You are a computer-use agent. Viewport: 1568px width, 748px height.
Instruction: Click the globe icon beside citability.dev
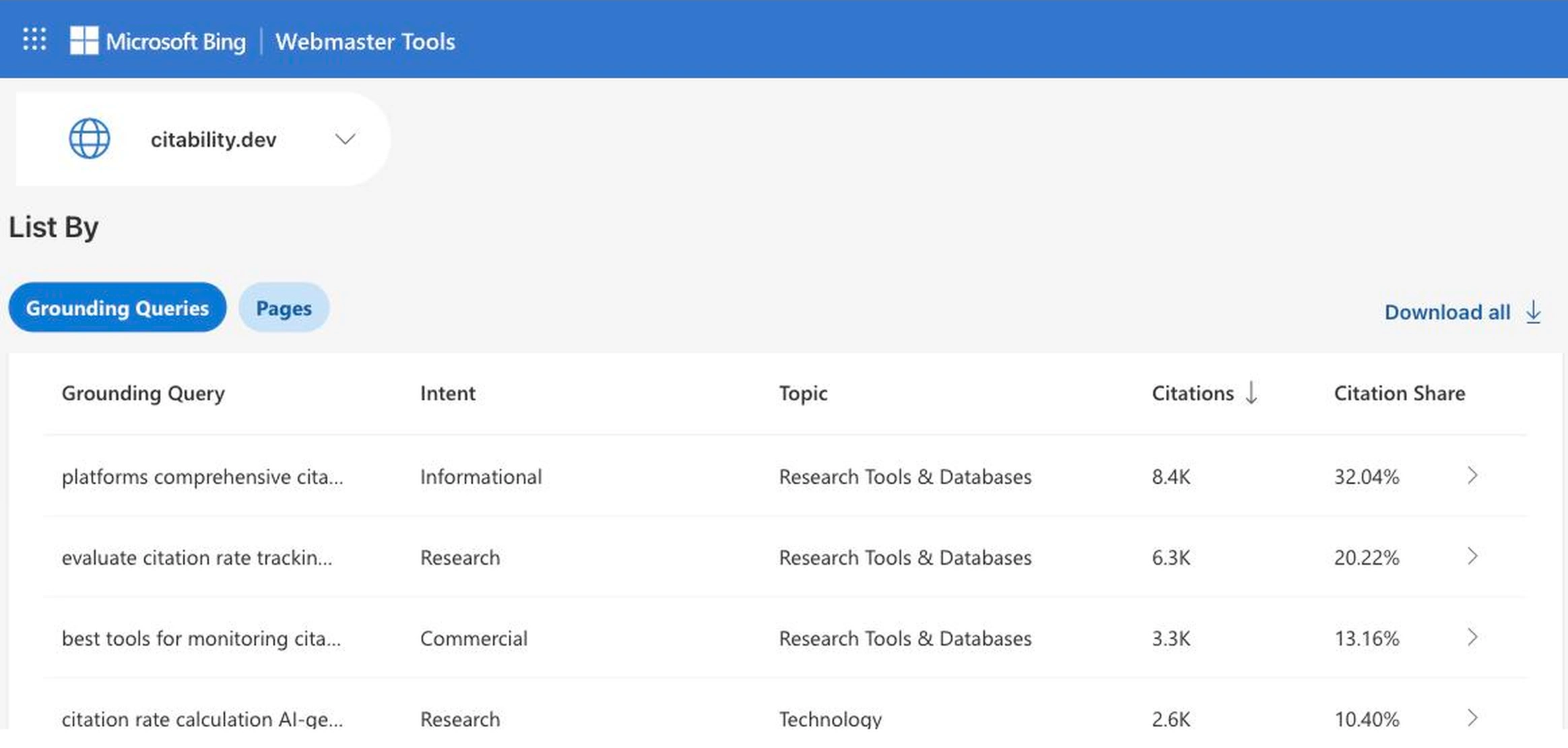point(90,139)
